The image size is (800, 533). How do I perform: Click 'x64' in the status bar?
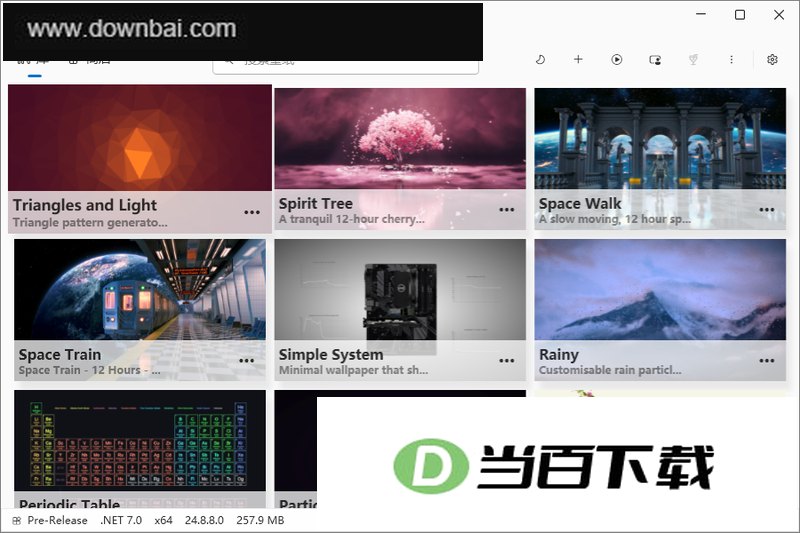pos(163,521)
